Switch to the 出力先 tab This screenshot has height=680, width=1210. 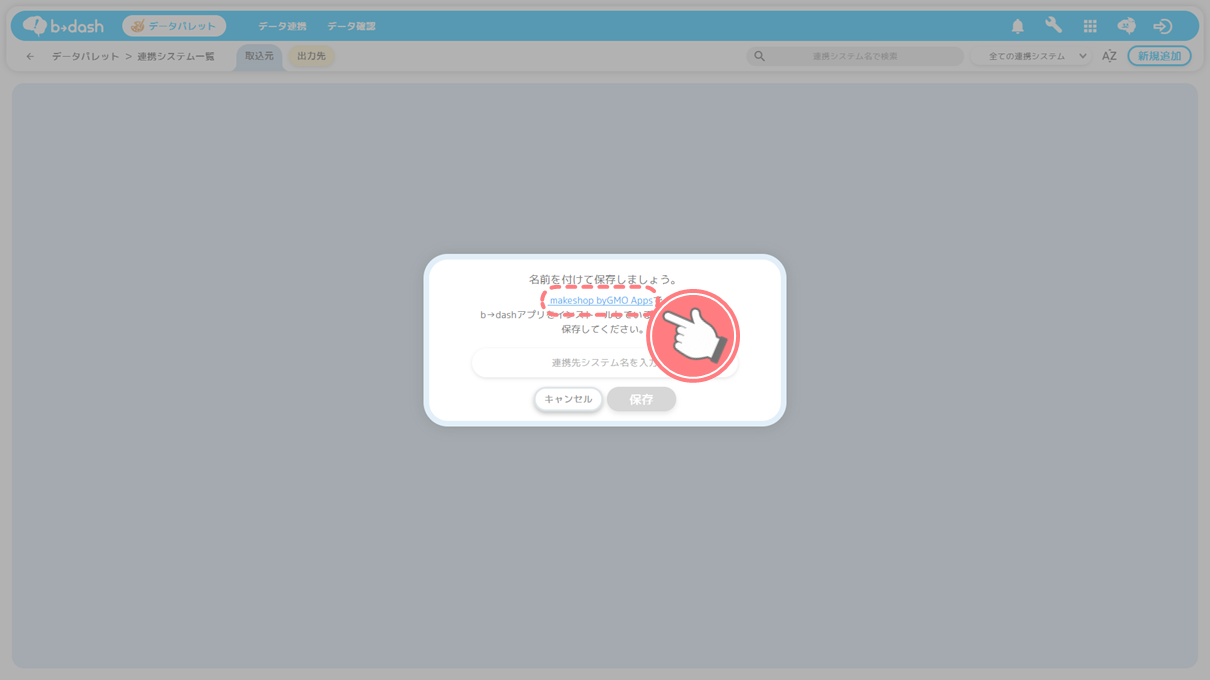click(x=311, y=56)
